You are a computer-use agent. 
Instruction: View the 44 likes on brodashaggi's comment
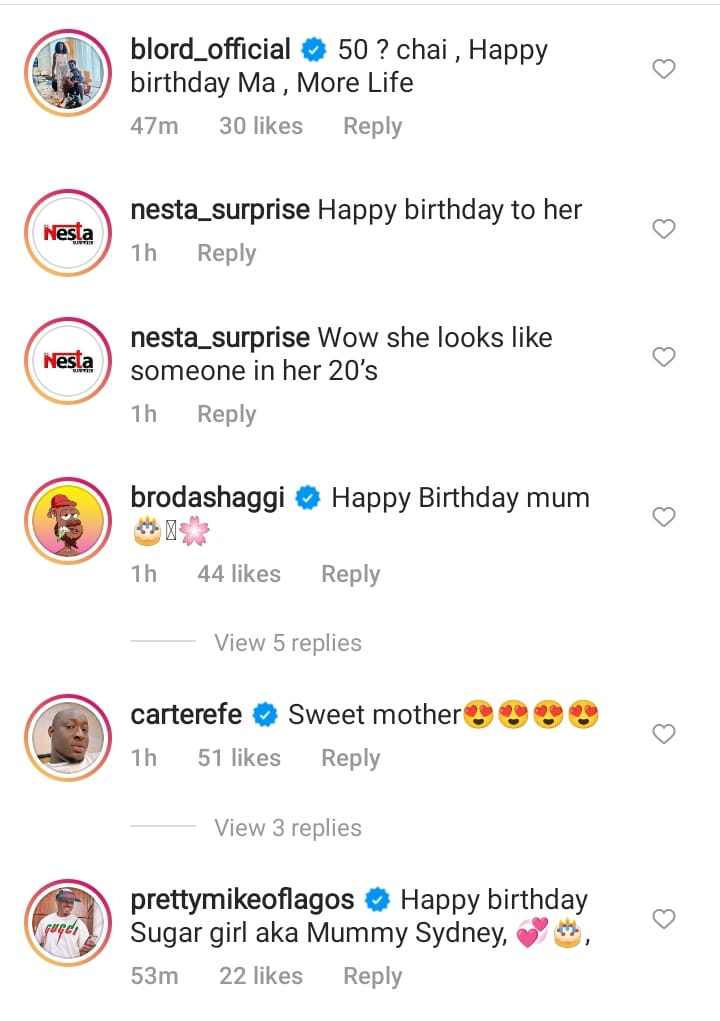click(239, 574)
